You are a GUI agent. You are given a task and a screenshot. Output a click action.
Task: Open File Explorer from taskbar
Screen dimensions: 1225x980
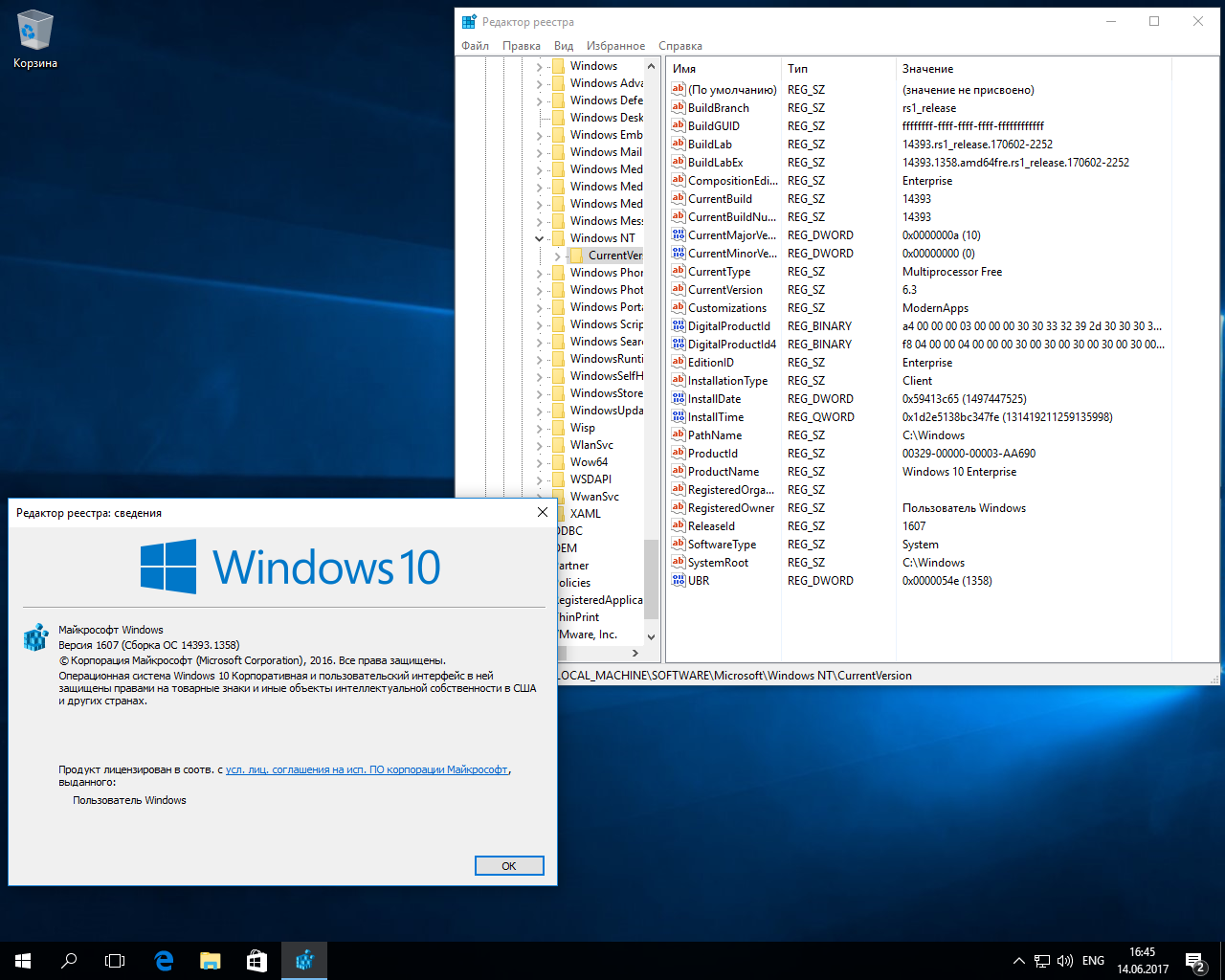[210, 961]
